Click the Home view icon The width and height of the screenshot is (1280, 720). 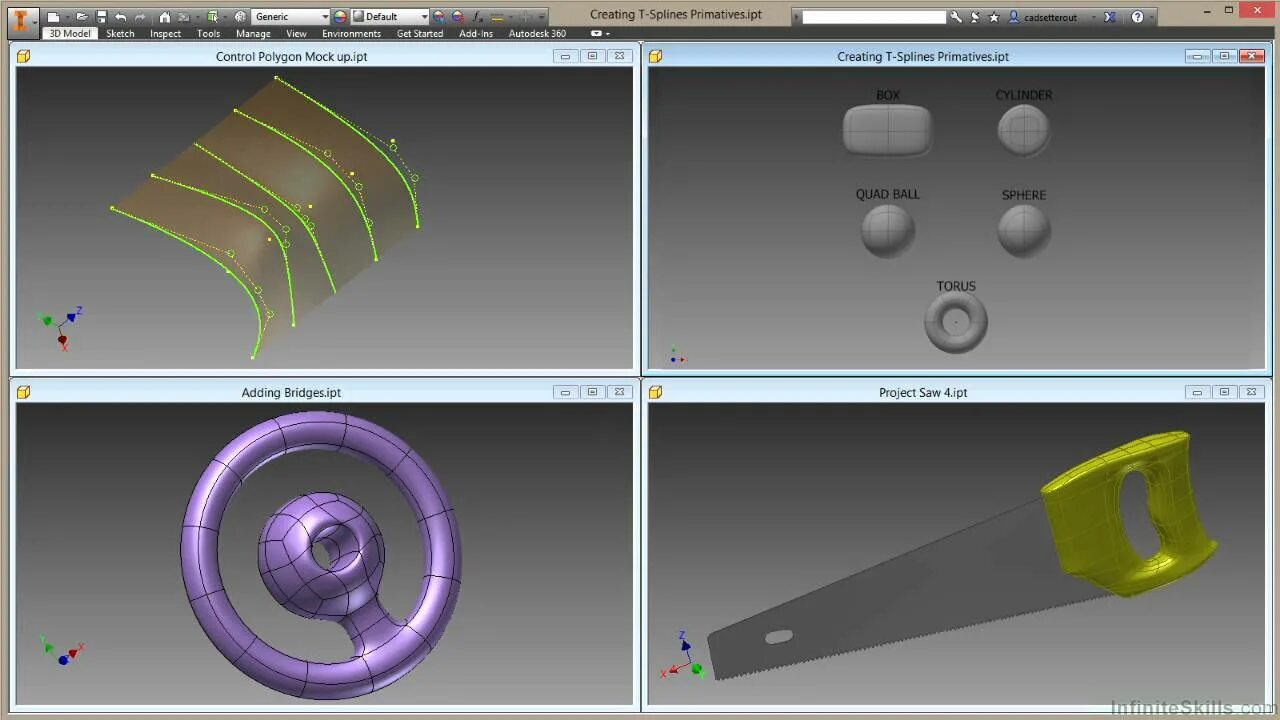coord(165,17)
